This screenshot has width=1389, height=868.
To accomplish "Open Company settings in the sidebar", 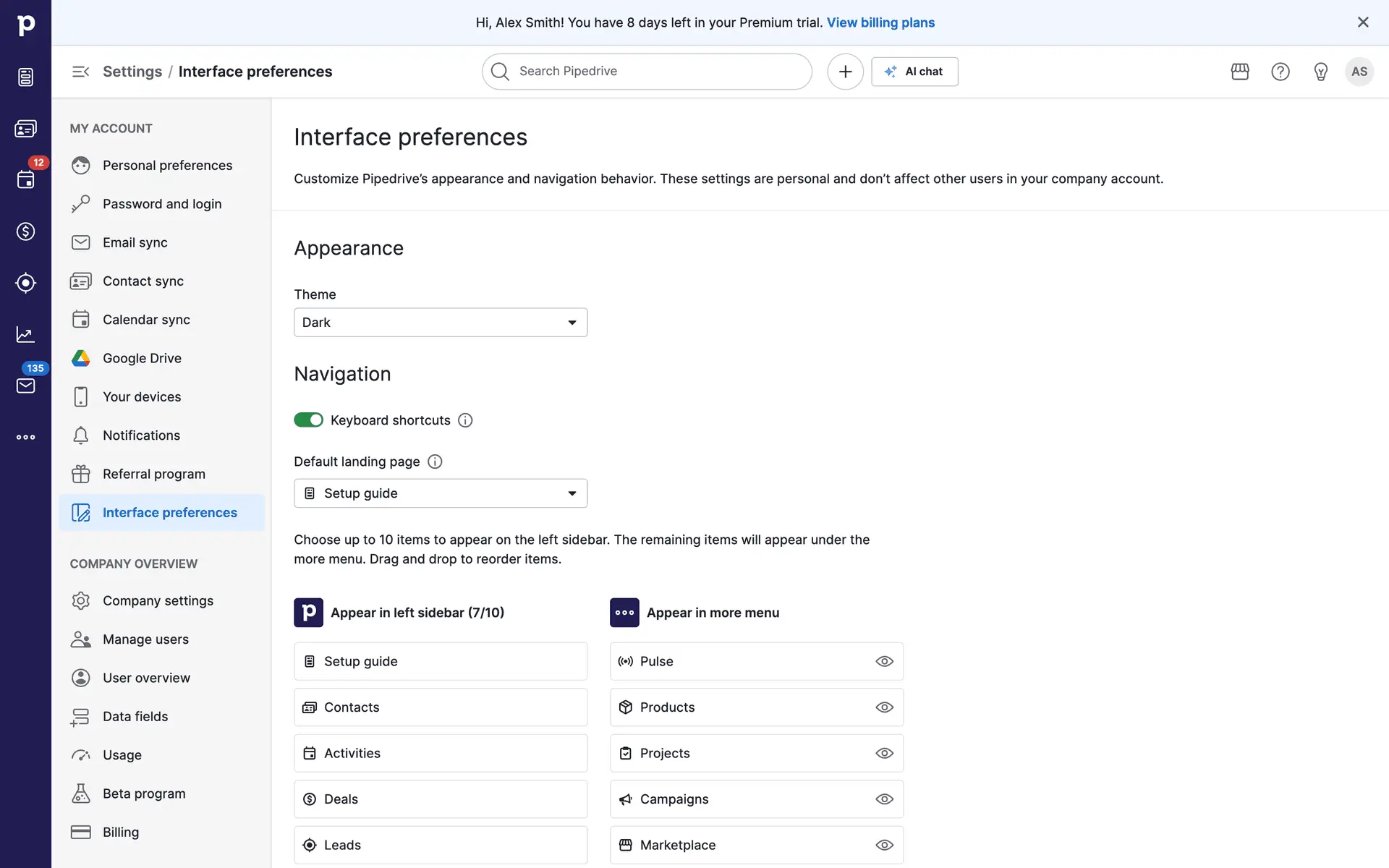I will point(158,601).
